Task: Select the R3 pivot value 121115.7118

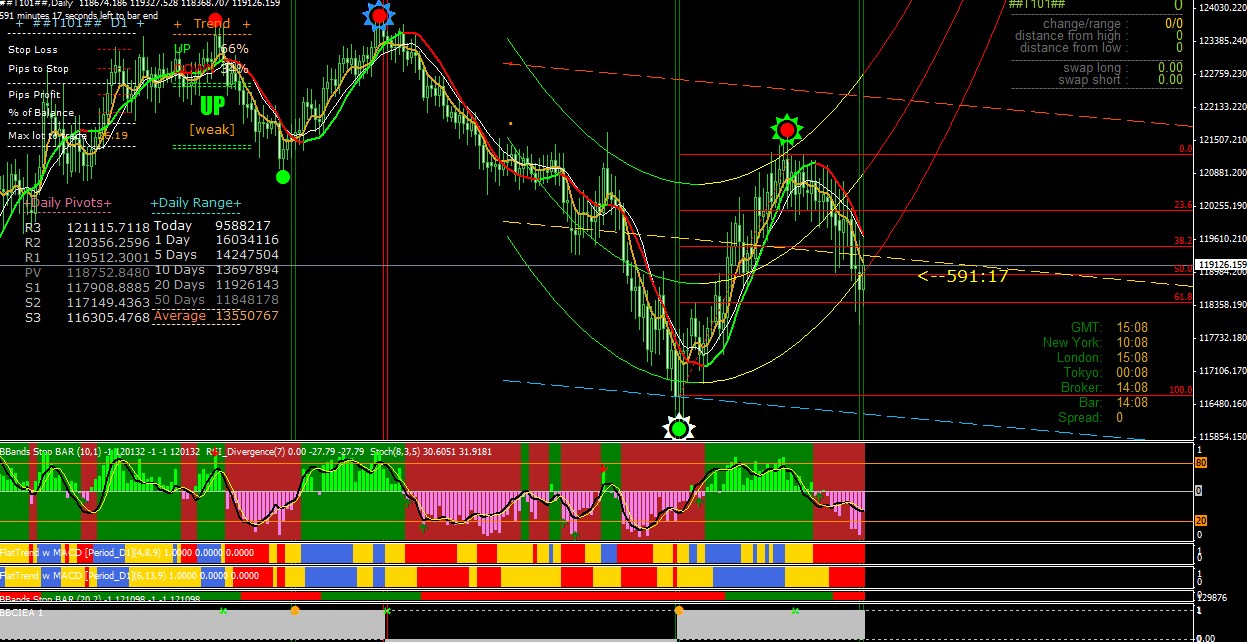Action: click(x=107, y=227)
